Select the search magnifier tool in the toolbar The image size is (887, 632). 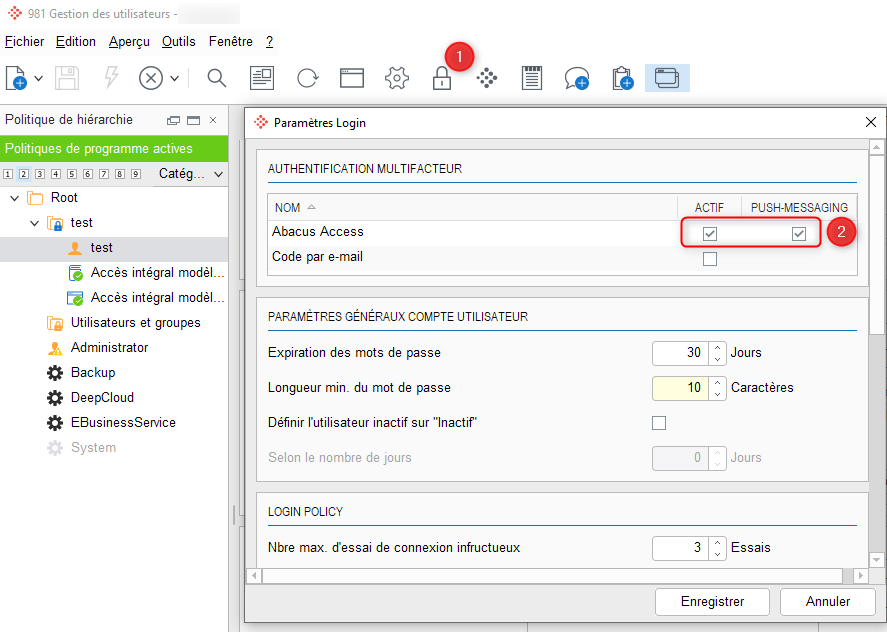[x=216, y=78]
